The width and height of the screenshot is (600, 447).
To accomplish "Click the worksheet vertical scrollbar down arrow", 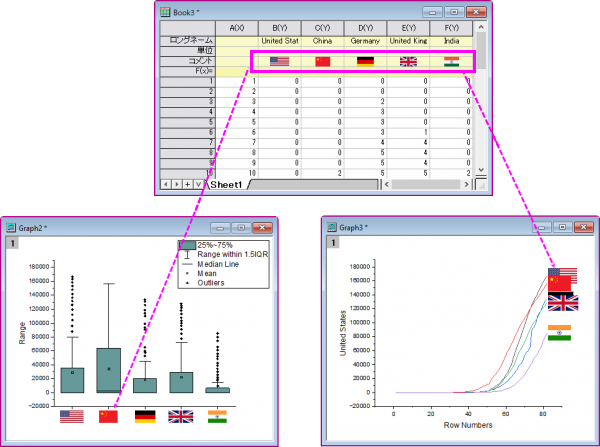I will 481,170.
